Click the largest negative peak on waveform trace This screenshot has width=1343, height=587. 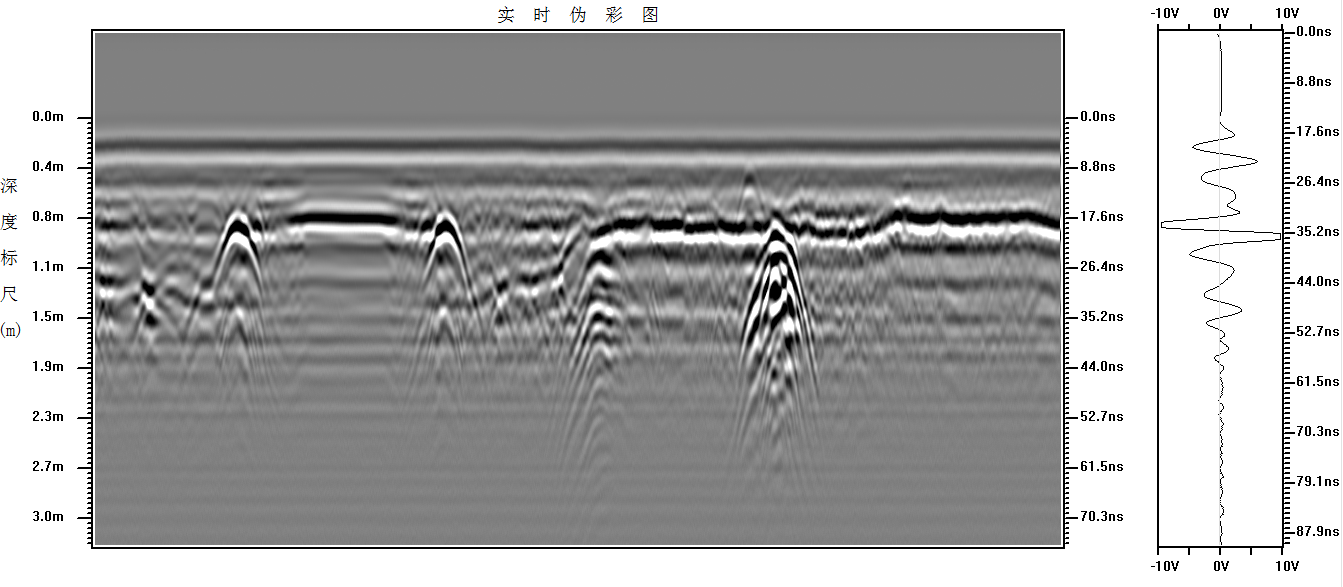tap(1165, 226)
